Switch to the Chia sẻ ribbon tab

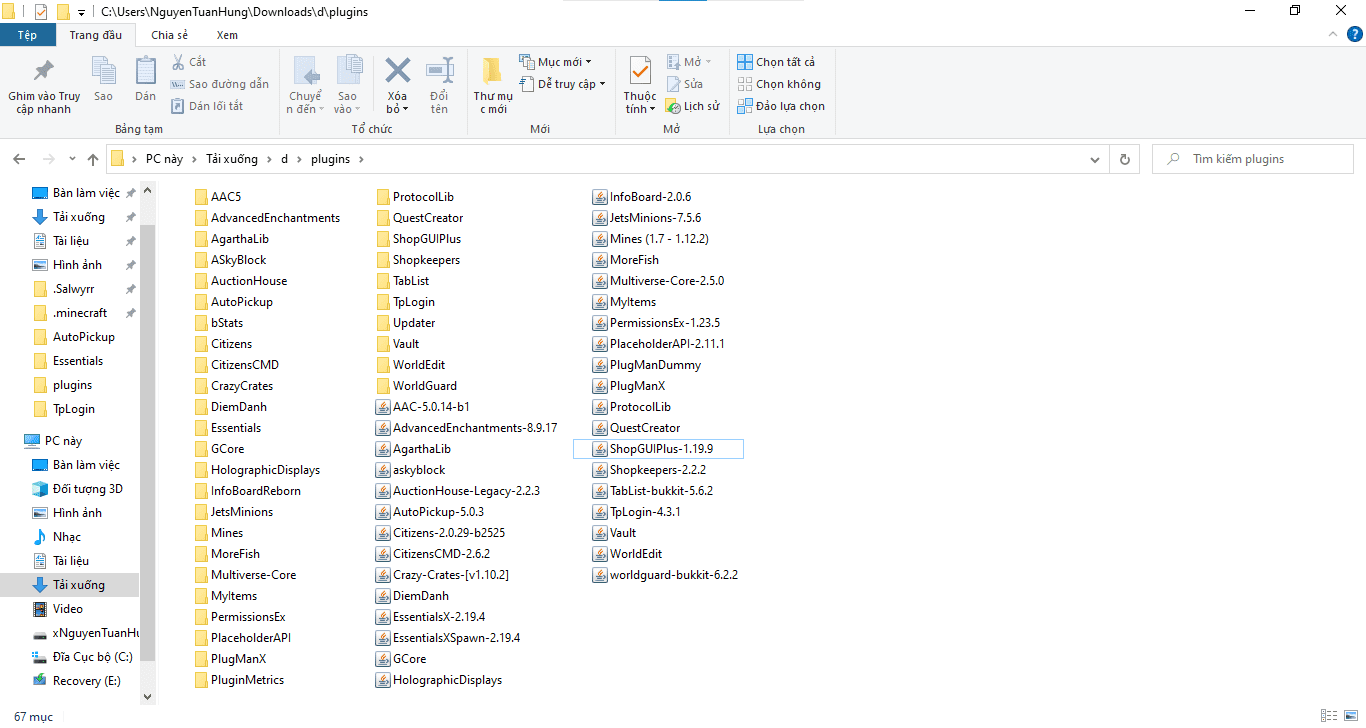click(169, 35)
